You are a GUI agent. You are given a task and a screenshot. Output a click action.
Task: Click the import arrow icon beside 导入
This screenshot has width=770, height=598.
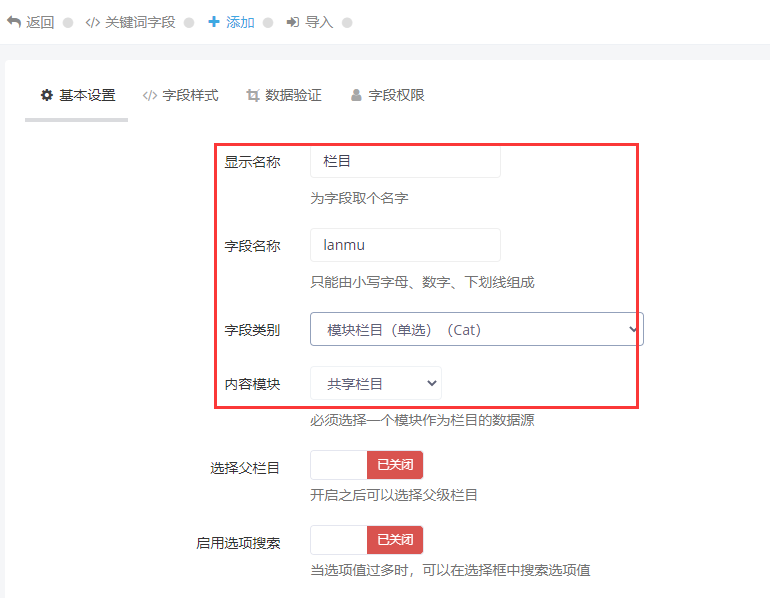coord(293,22)
